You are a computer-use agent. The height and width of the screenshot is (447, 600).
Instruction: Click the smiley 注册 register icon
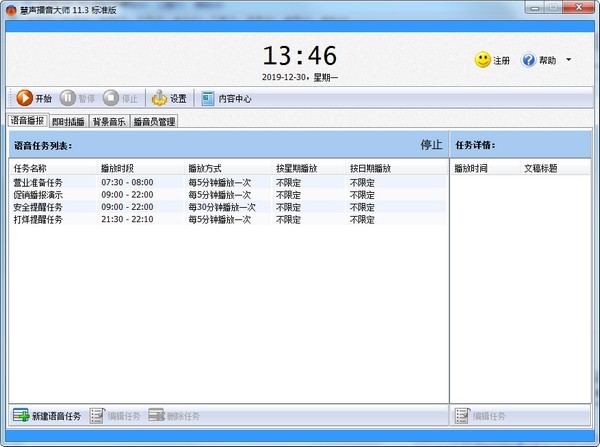(x=483, y=61)
